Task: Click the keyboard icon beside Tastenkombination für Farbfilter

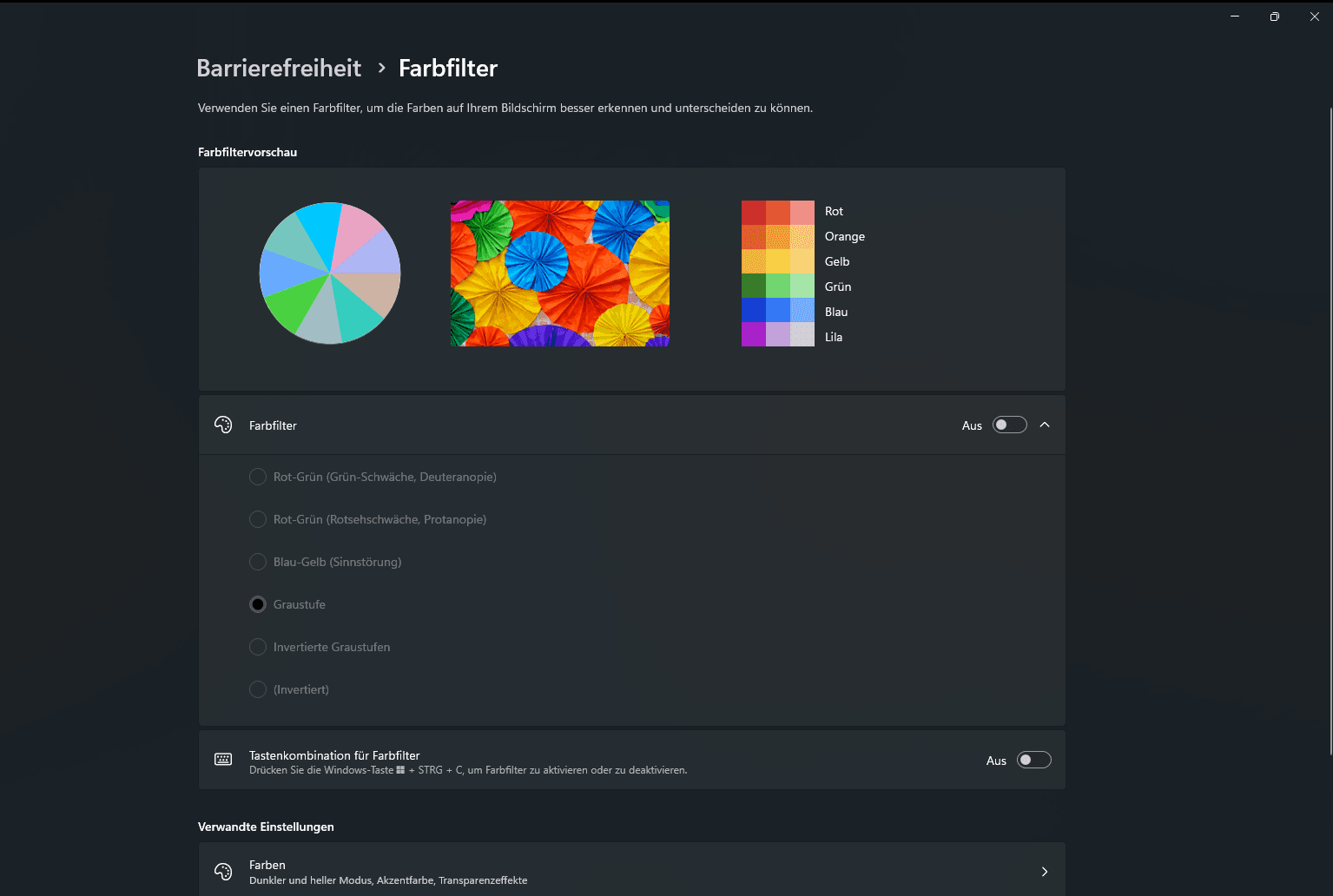Action: [223, 760]
